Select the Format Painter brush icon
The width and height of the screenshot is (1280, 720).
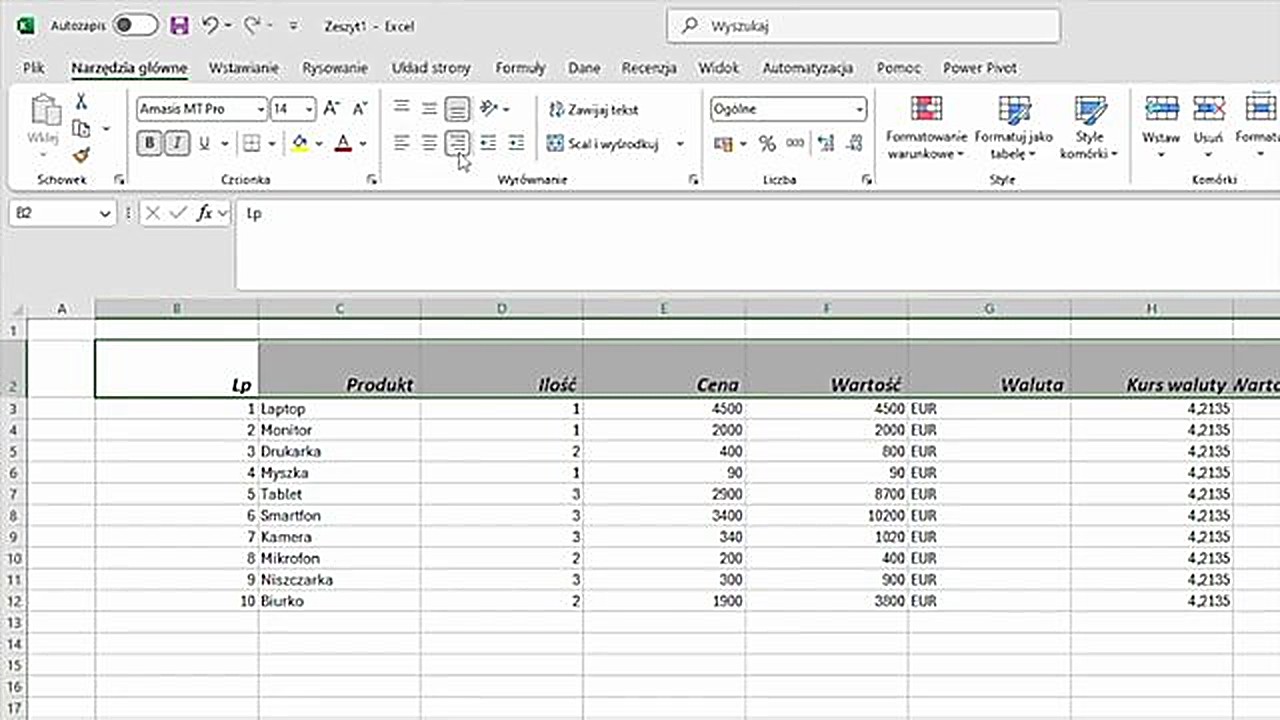click(x=81, y=155)
